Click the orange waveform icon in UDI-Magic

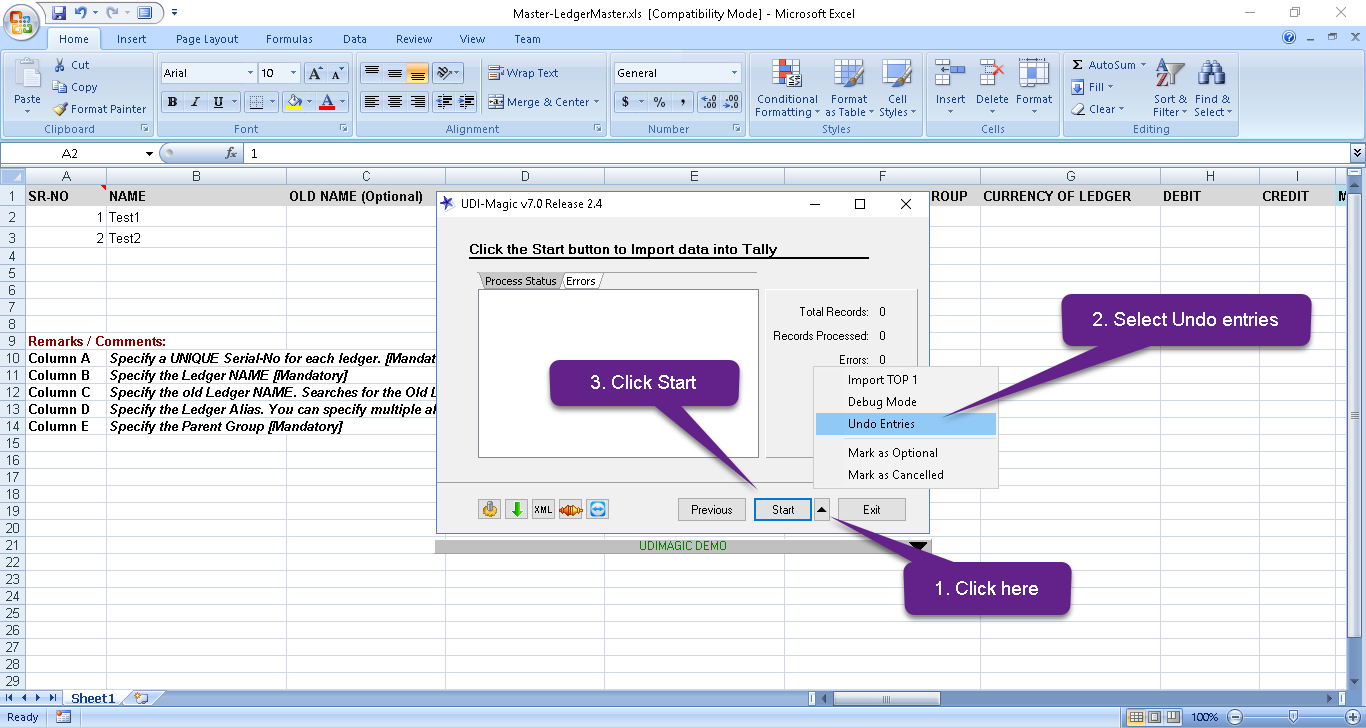pyautogui.click(x=570, y=509)
